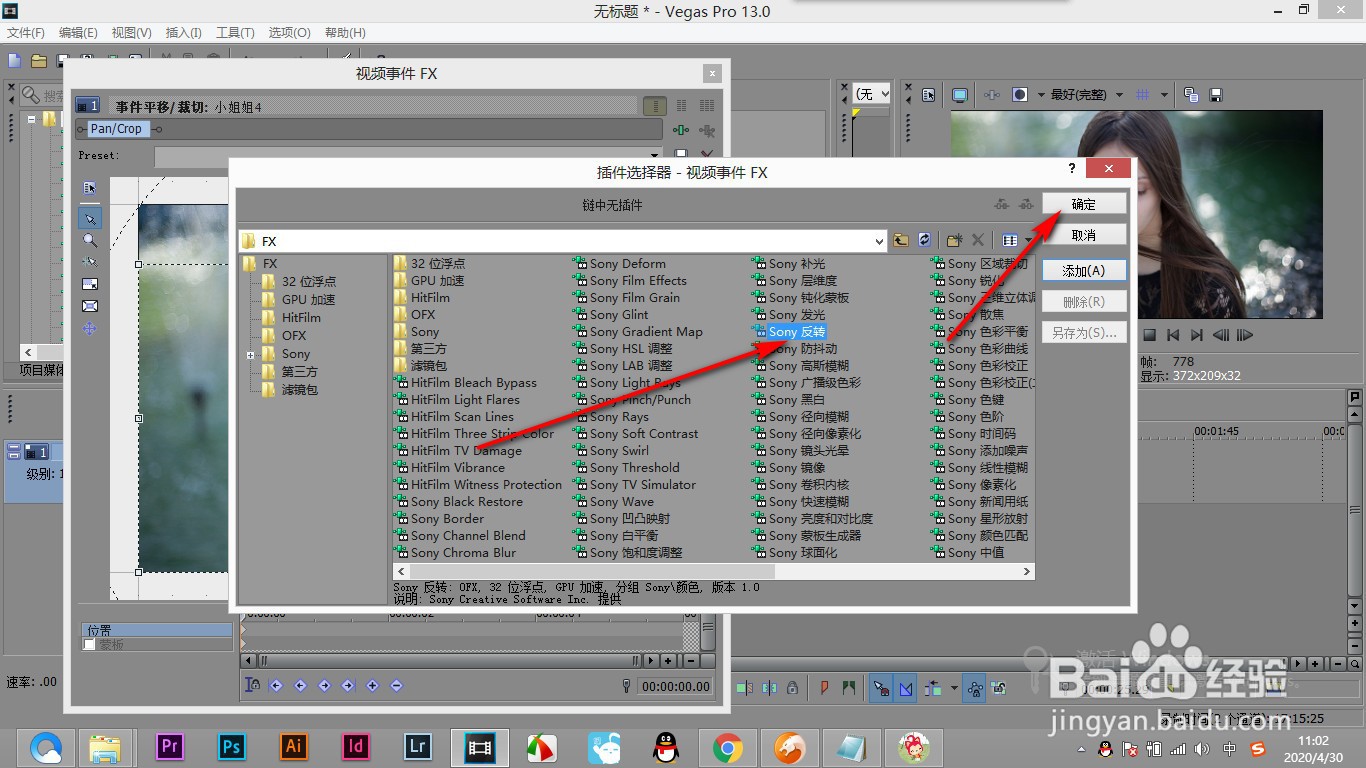The height and width of the screenshot is (768, 1366).
Task: Select 位置 keyframe row
Action: [x=157, y=630]
